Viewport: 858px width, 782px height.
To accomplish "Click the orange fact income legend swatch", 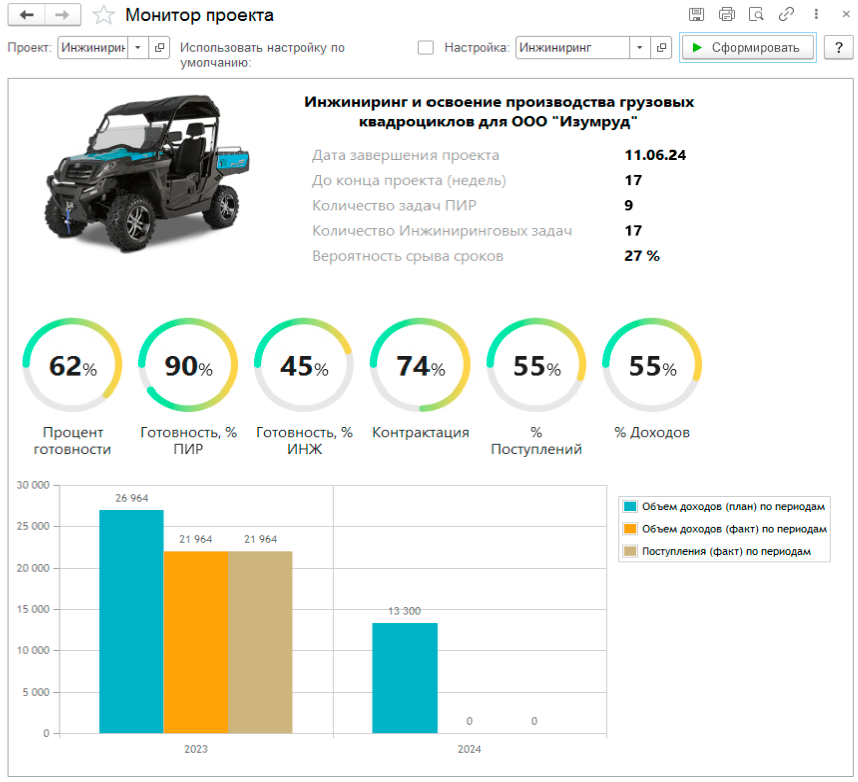I will (x=630, y=528).
